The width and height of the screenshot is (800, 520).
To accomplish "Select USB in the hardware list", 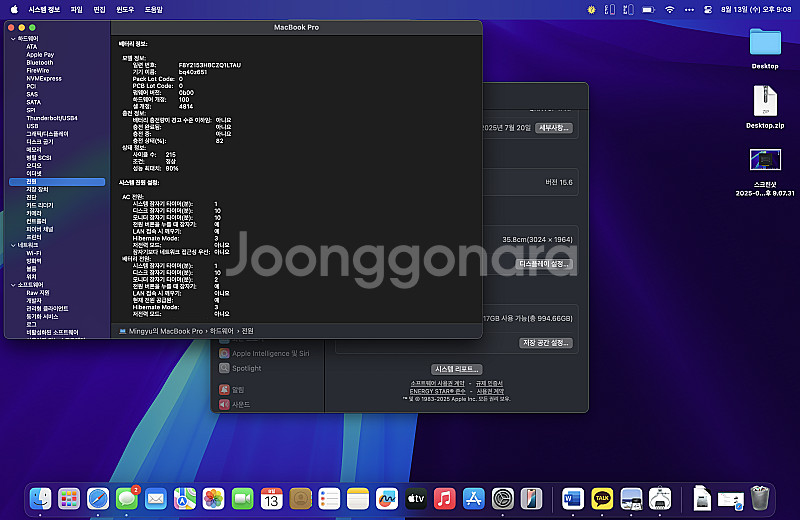I will (x=32, y=126).
